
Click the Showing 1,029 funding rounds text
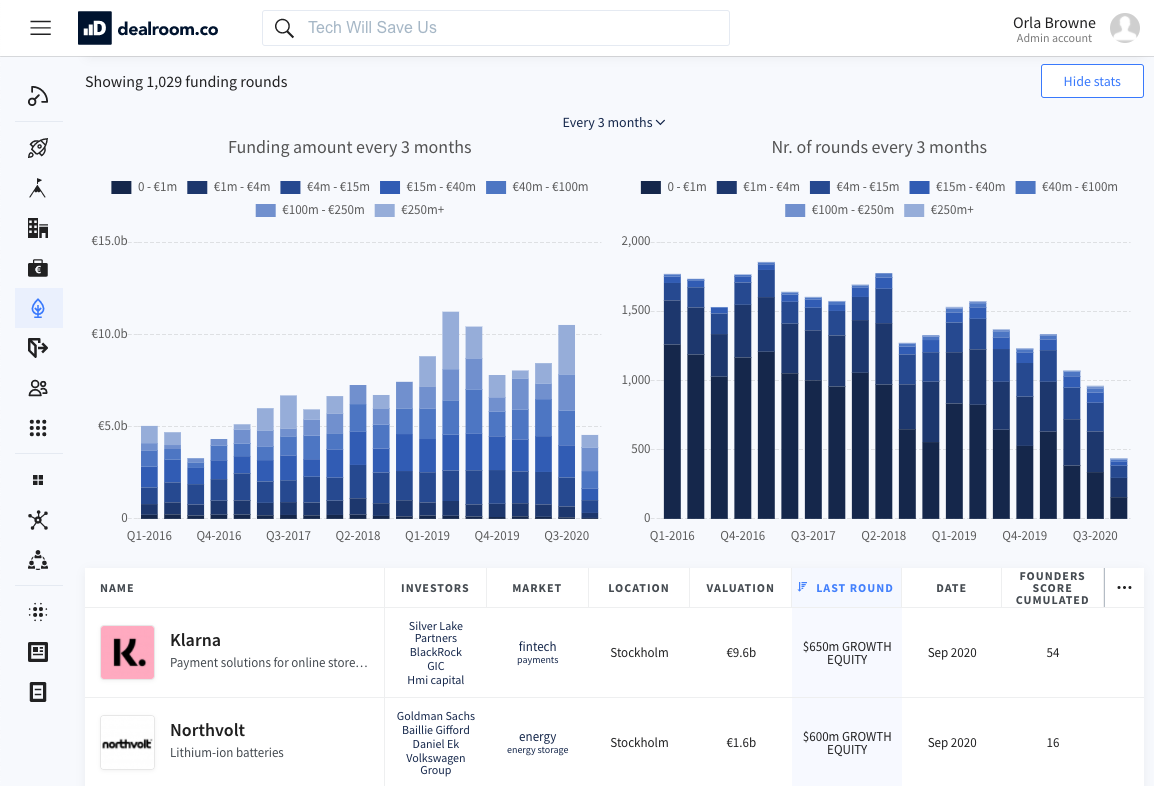tap(186, 82)
